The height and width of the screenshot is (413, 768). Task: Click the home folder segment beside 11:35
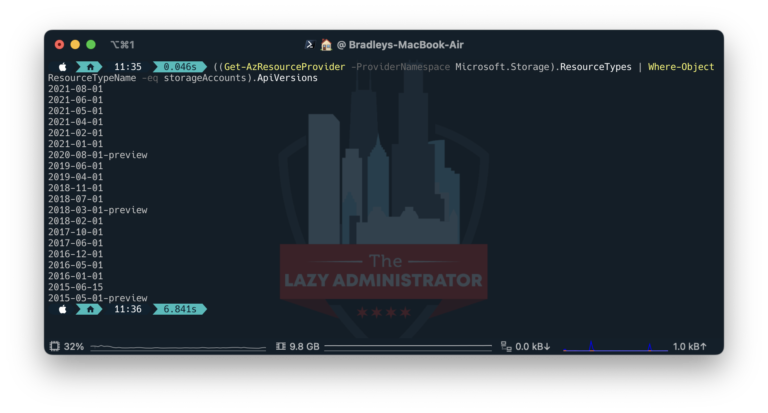click(x=90, y=67)
